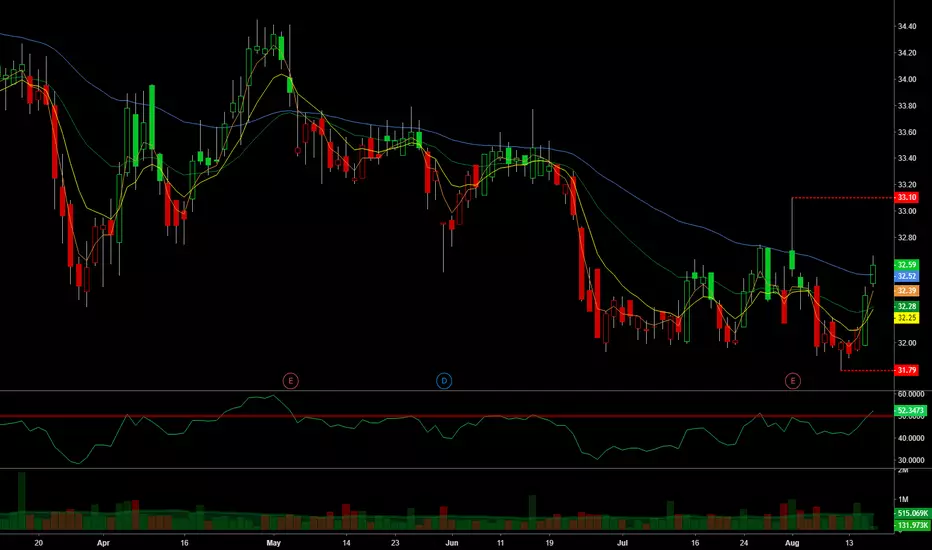Click the 60.0000 RSI axis label
932x550 pixels.
[911, 394]
